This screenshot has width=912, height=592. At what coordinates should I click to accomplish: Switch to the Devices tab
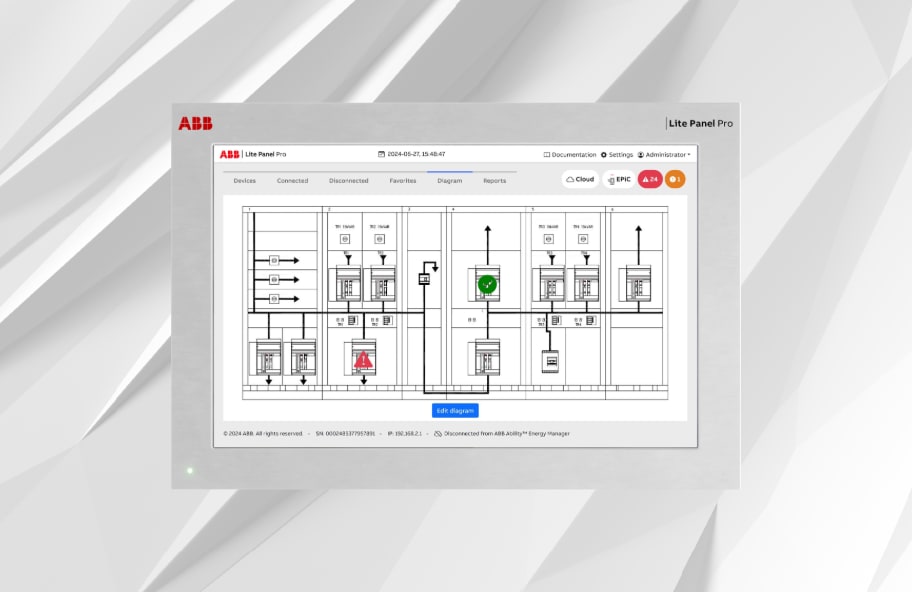tap(244, 181)
